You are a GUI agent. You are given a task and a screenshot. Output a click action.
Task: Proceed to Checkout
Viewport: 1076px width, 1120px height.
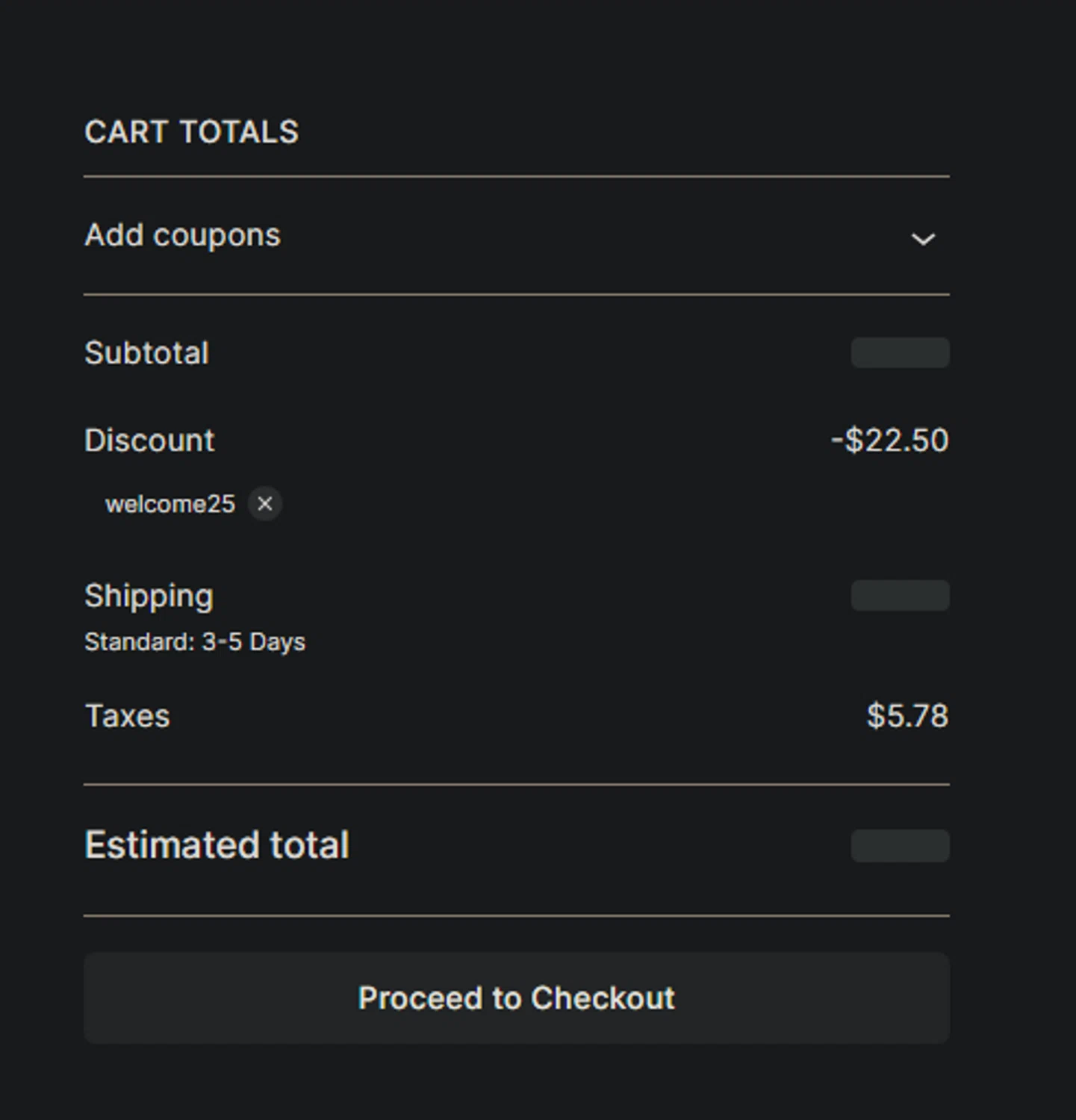click(x=517, y=998)
